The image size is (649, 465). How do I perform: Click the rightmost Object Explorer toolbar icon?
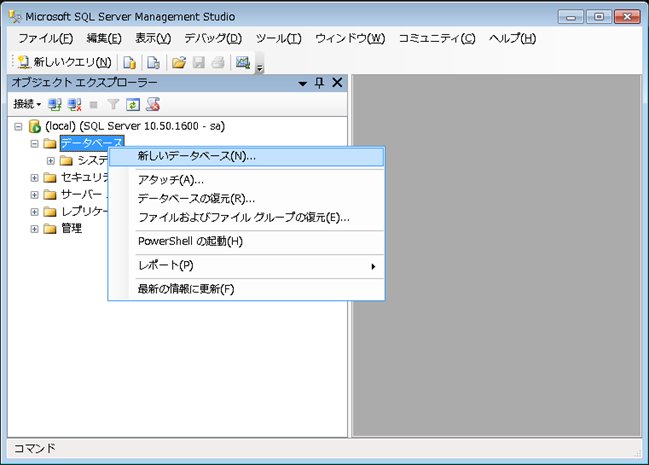[x=153, y=104]
